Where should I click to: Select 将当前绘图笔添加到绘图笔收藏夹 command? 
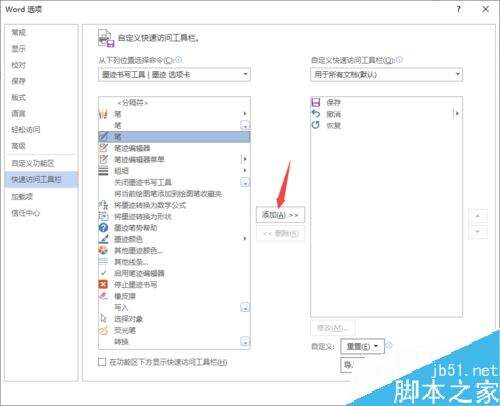(x=174, y=194)
